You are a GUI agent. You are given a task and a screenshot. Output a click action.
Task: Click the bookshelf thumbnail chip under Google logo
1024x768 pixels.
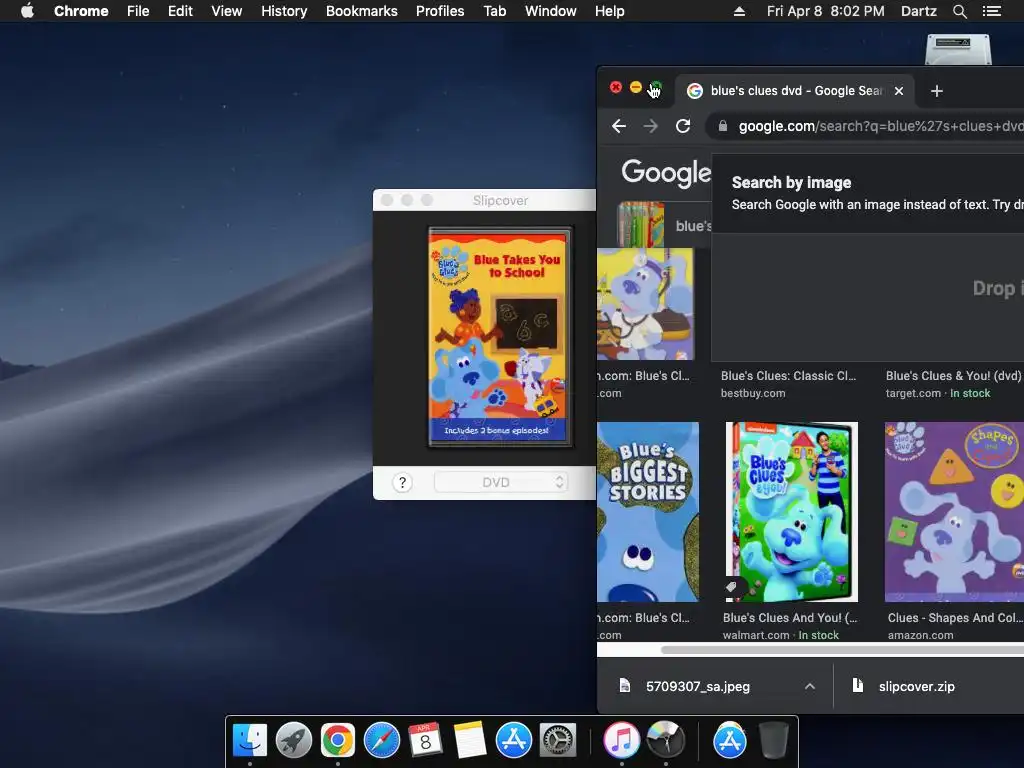[641, 225]
